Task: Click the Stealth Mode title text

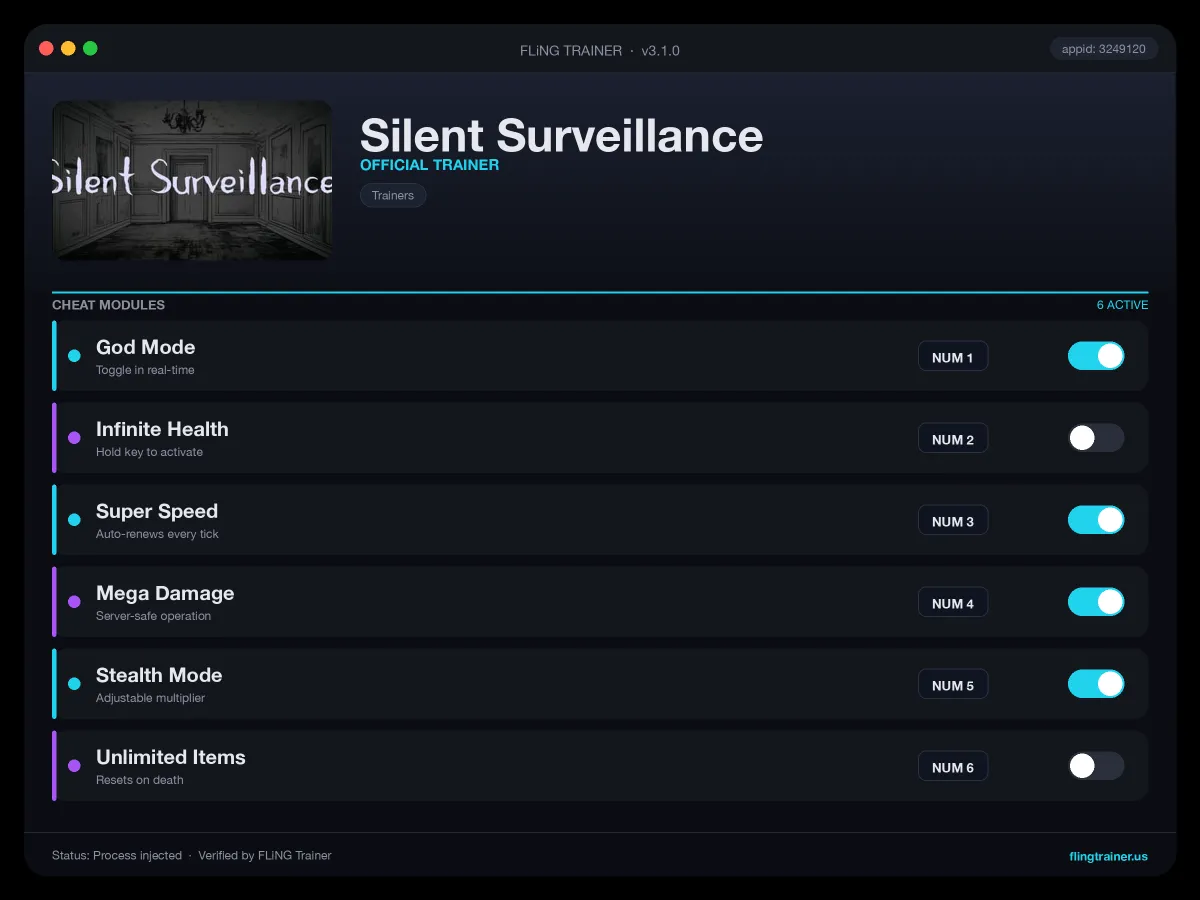Action: pos(159,675)
